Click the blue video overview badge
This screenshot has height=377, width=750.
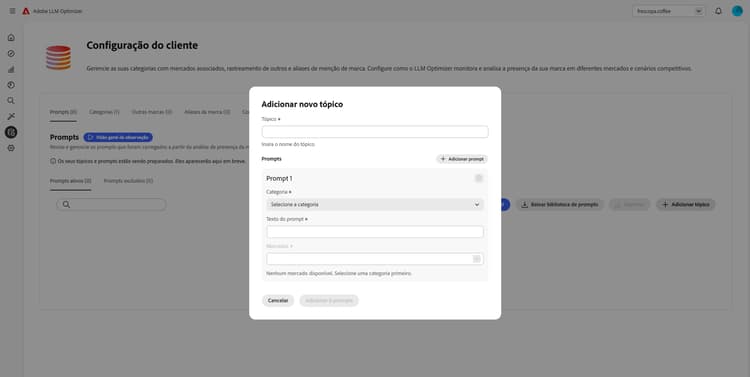[x=118, y=137]
